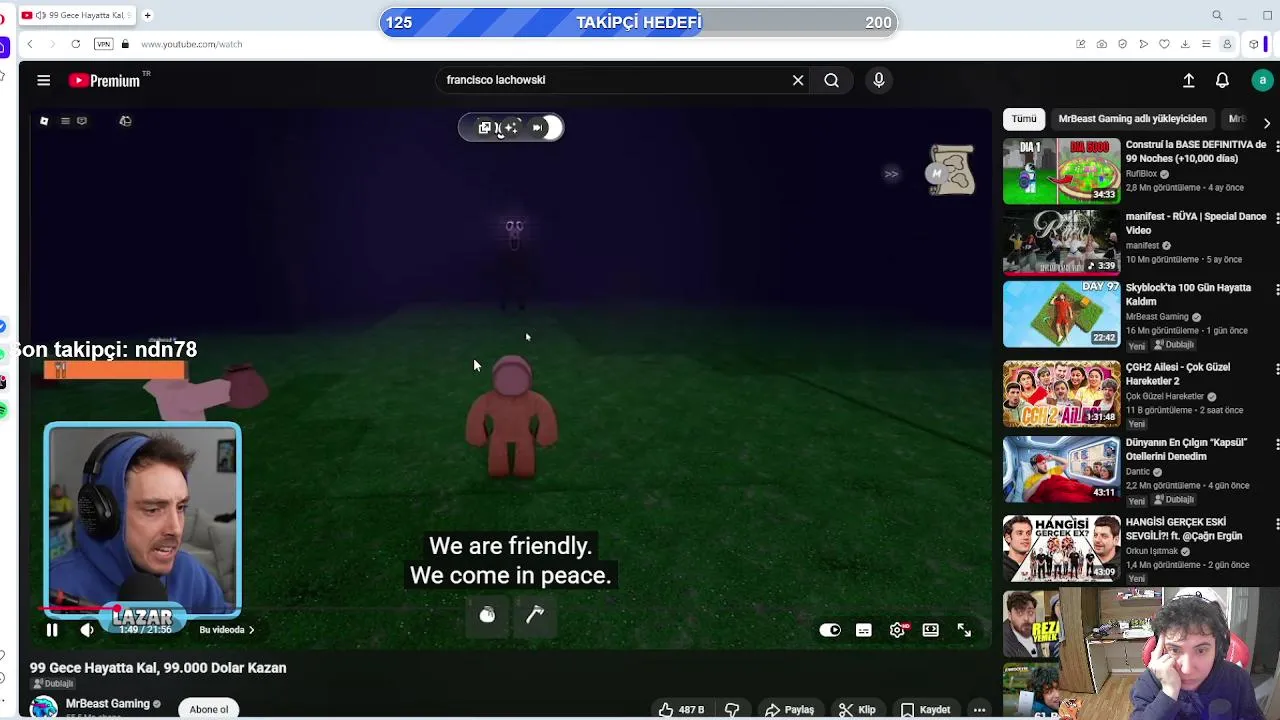Open browser easy setup menu icon

click(1206, 44)
